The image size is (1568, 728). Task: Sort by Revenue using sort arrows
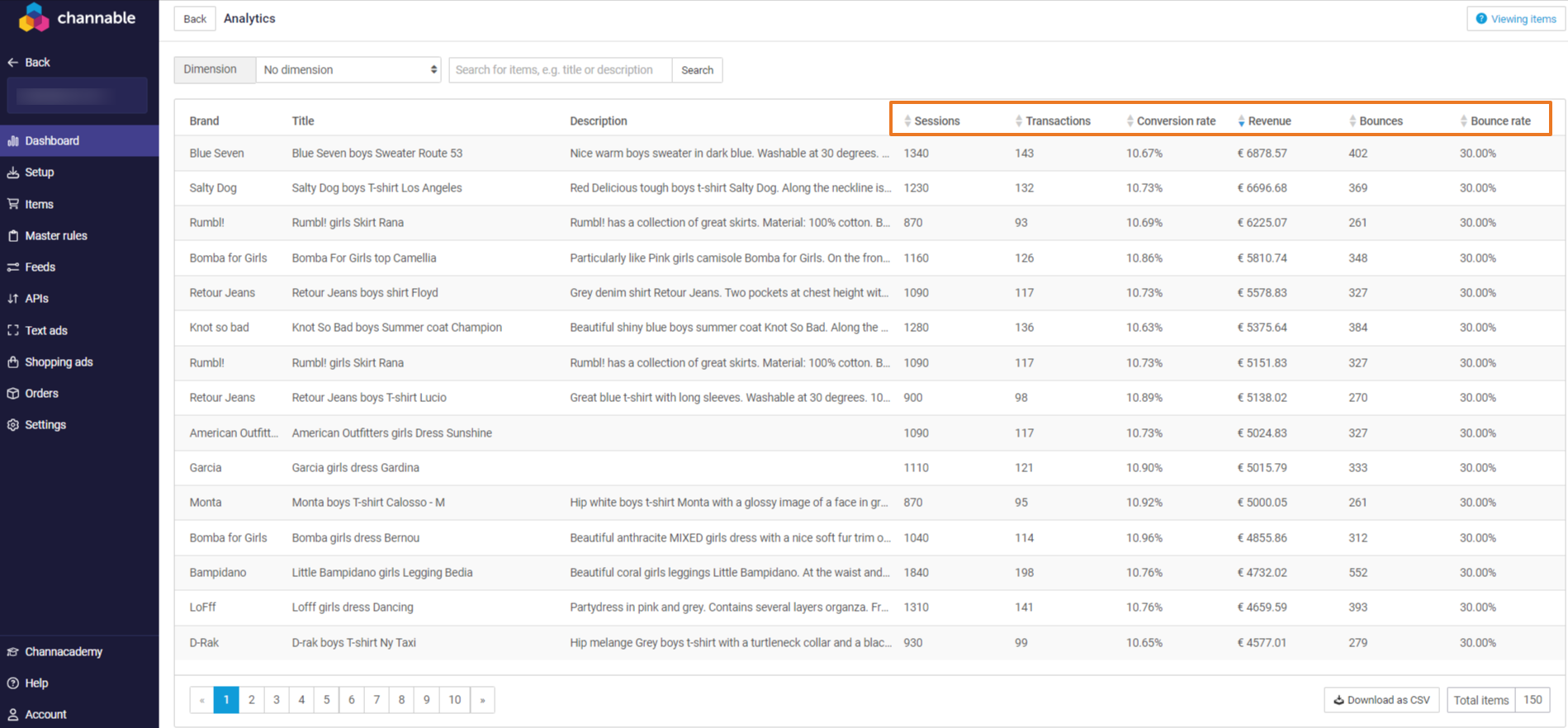[1241, 121]
